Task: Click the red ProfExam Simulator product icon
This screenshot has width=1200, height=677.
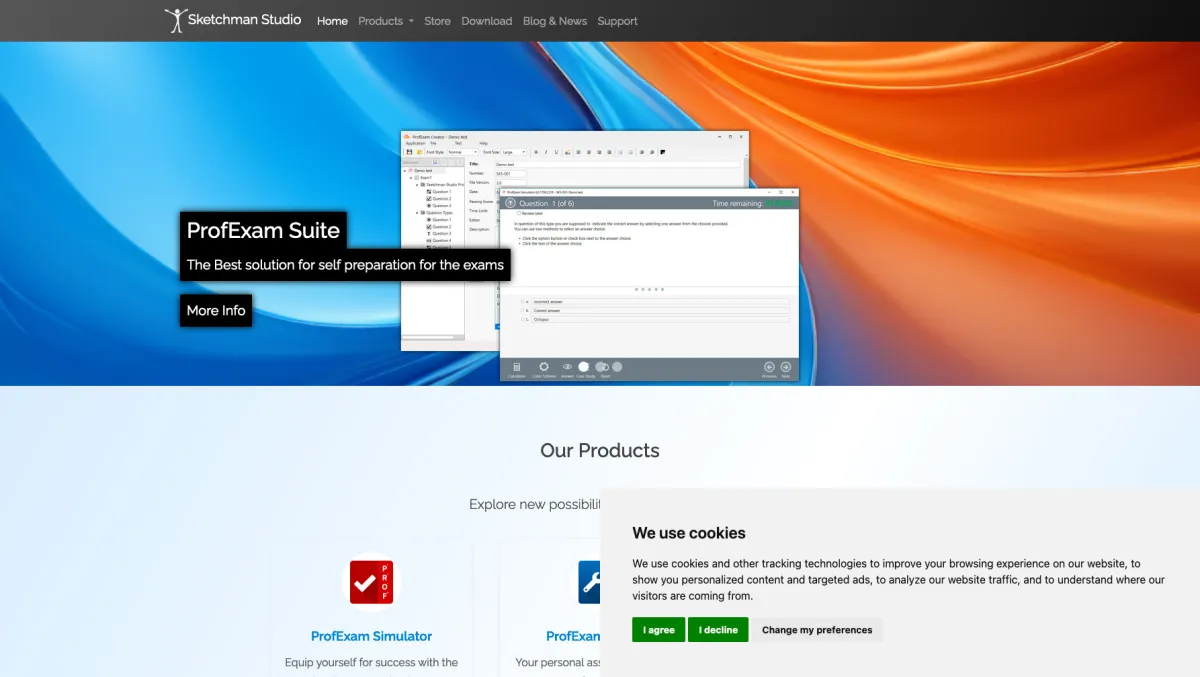Action: pyautogui.click(x=371, y=582)
